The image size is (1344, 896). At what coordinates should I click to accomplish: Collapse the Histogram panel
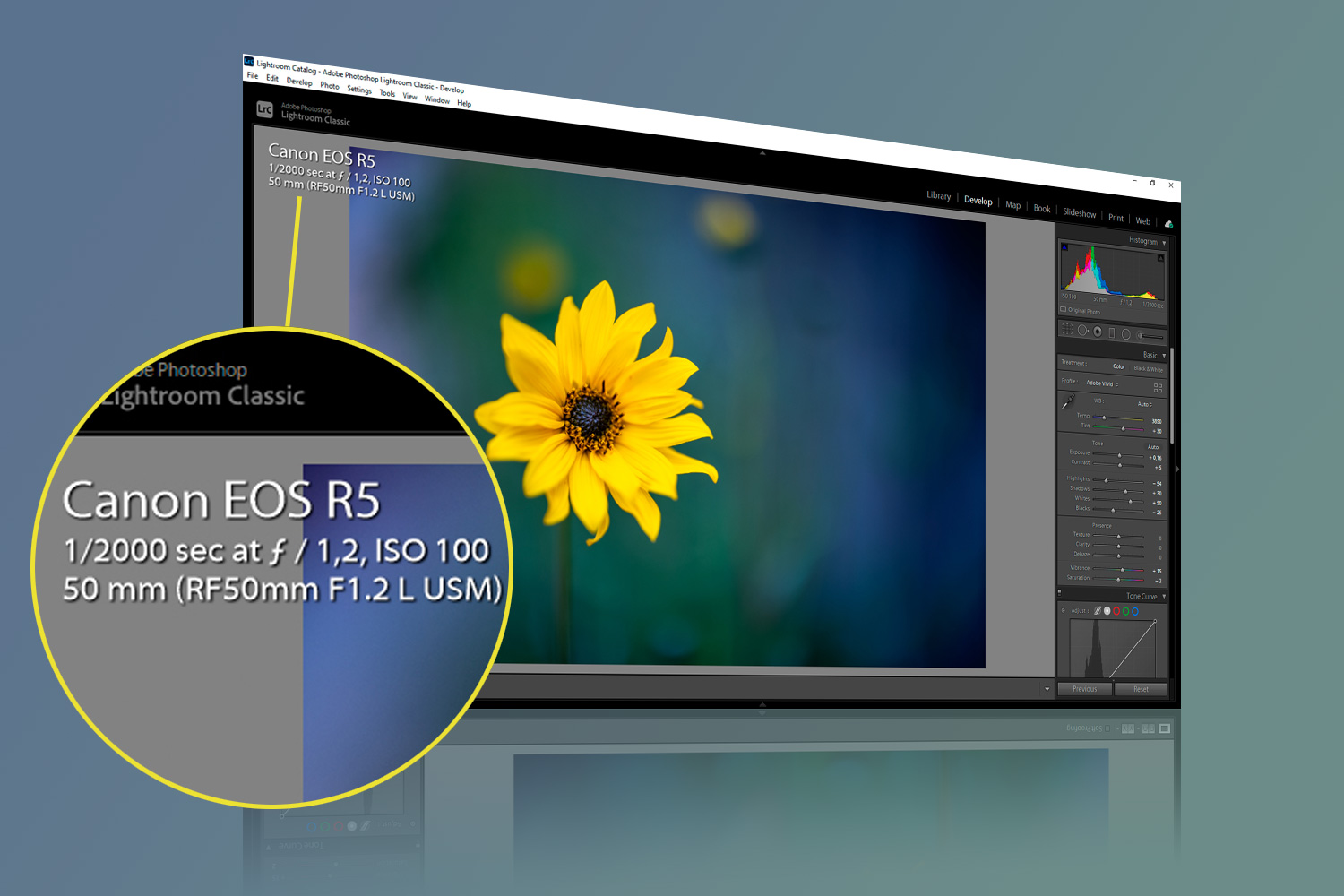[x=1164, y=242]
